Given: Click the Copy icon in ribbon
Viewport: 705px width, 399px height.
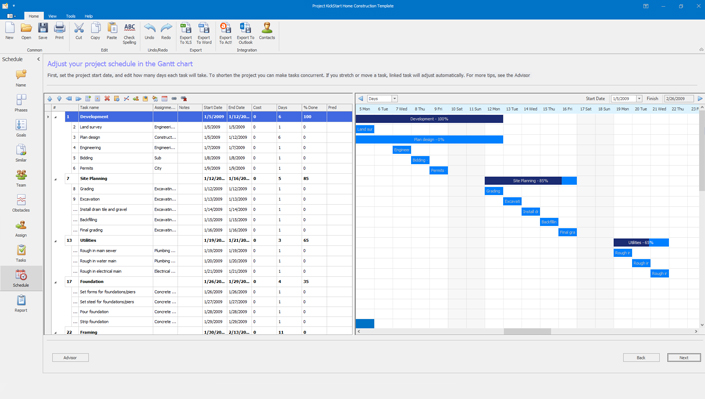Looking at the screenshot, I should point(95,31).
